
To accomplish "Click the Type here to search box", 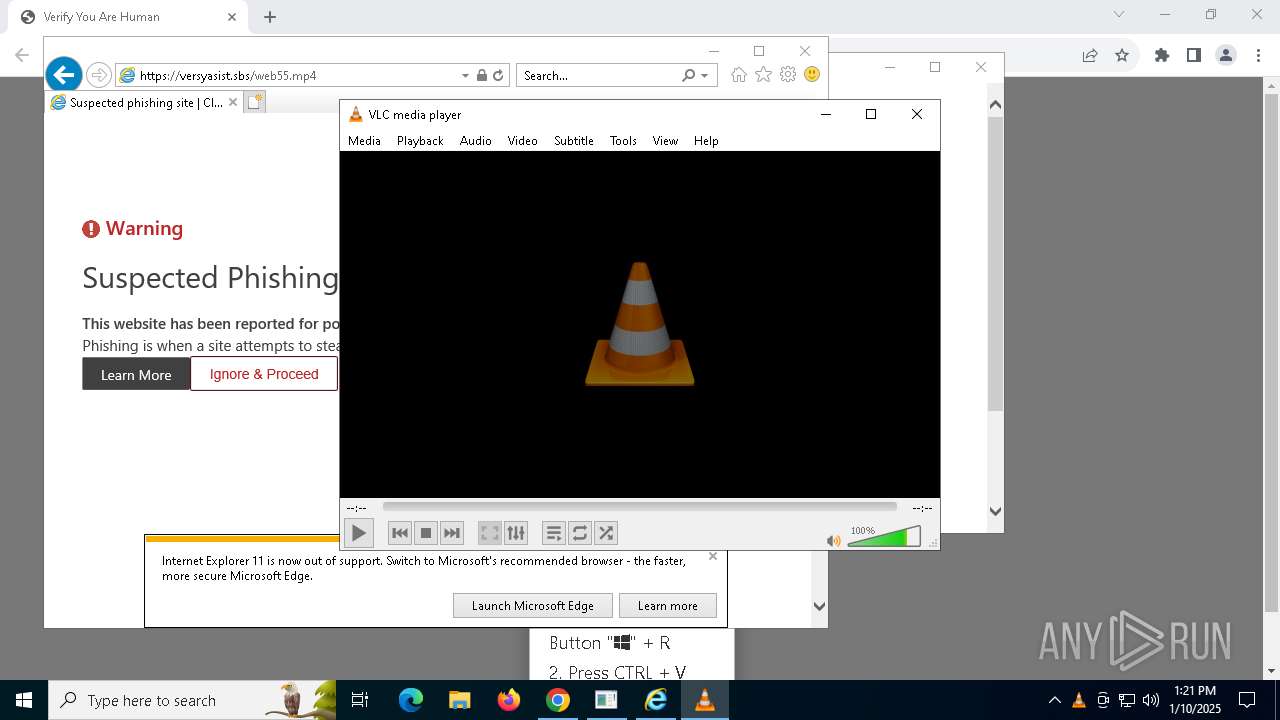I will coord(192,700).
